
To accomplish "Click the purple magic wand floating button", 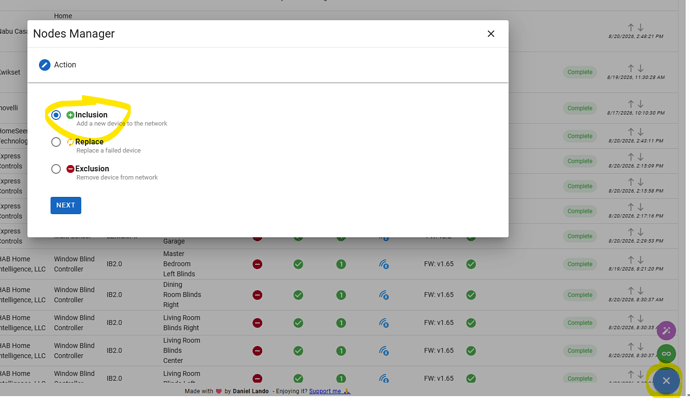I will (x=666, y=331).
